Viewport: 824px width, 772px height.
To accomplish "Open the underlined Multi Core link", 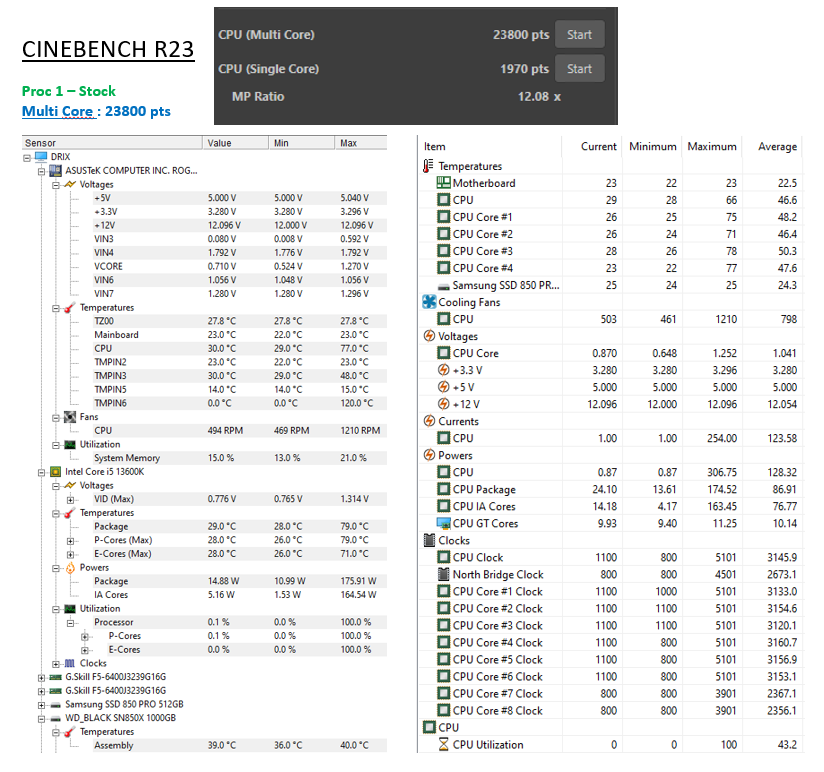I will pos(58,111).
